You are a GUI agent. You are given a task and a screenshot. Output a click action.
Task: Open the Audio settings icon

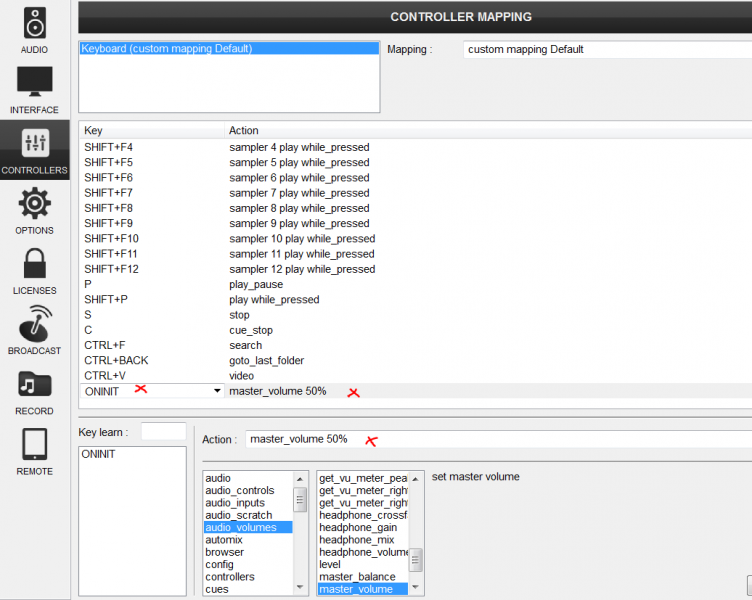click(34, 23)
